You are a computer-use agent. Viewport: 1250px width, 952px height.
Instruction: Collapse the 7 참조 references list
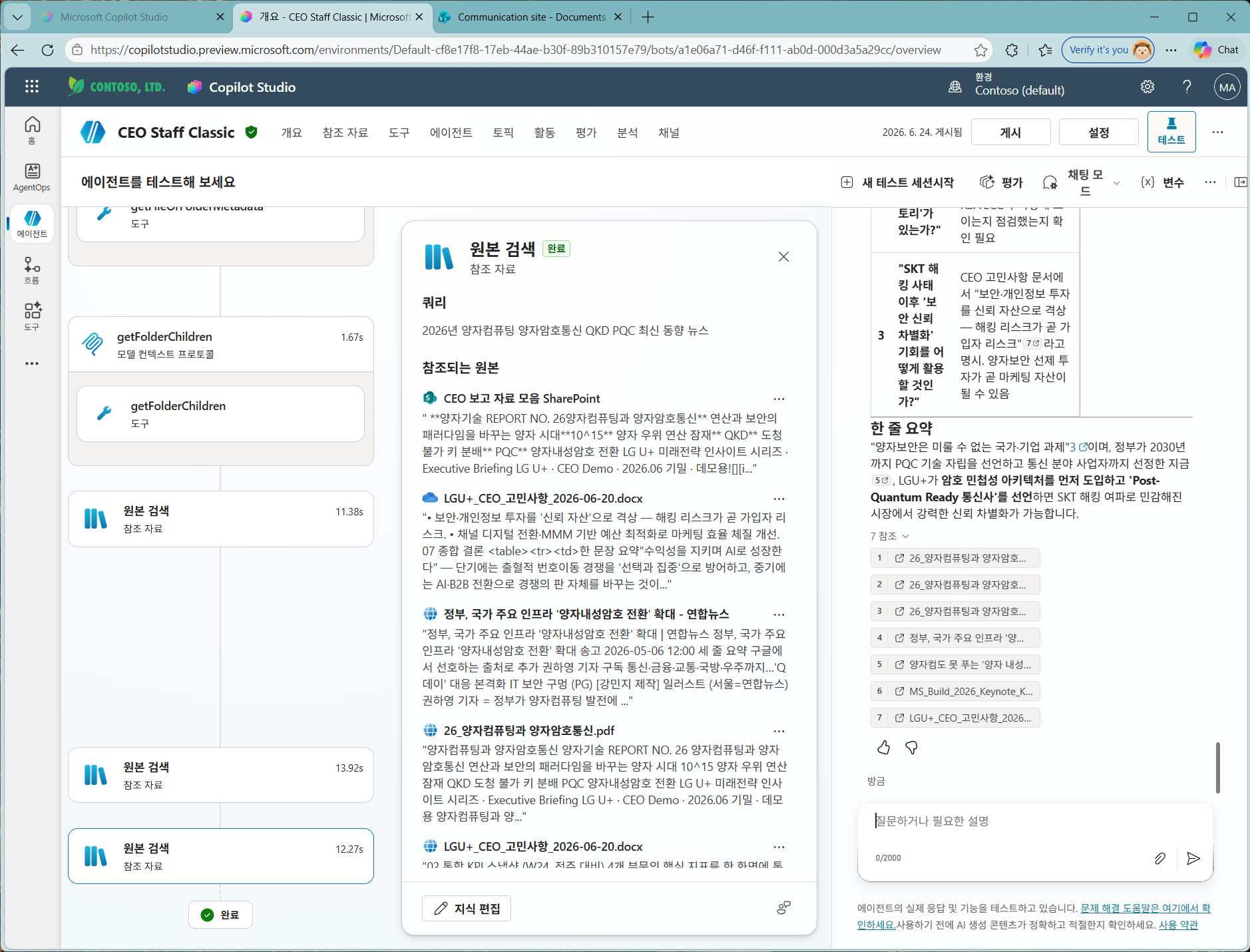(x=889, y=536)
